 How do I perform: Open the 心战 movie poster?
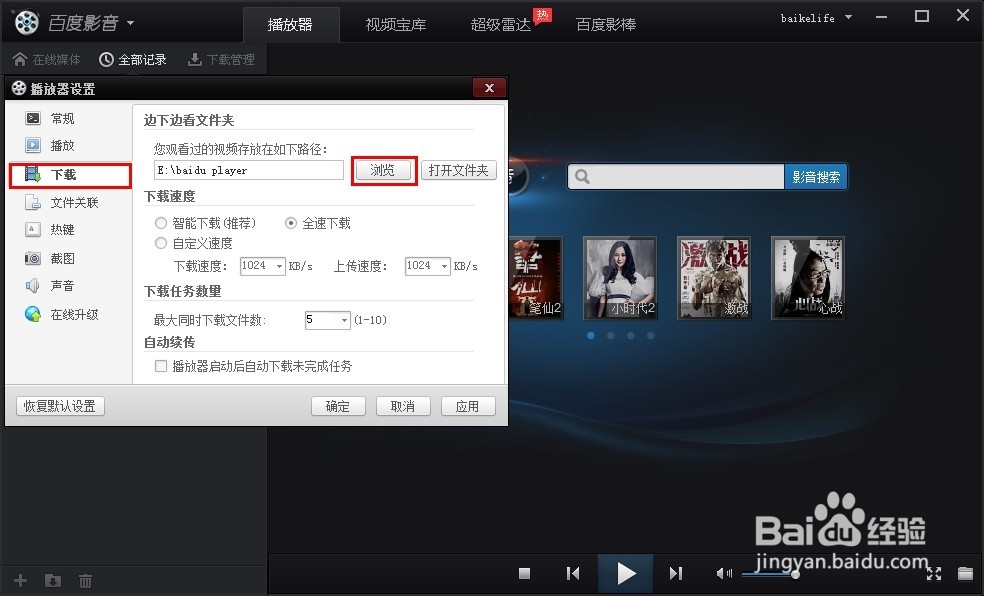pyautogui.click(x=808, y=278)
